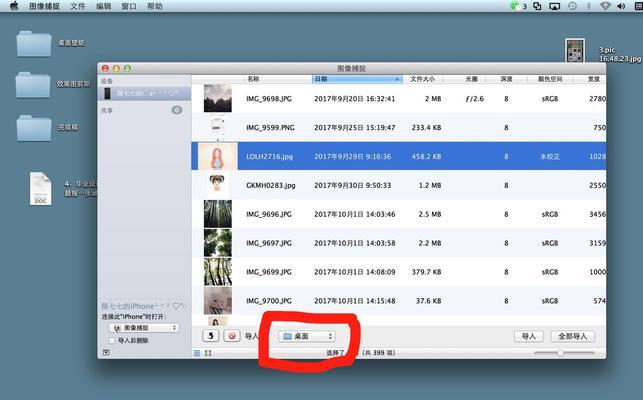Viewport: 643px width, 400px height.
Task: Click the 233.4 KB file size cell
Action: click(426, 128)
